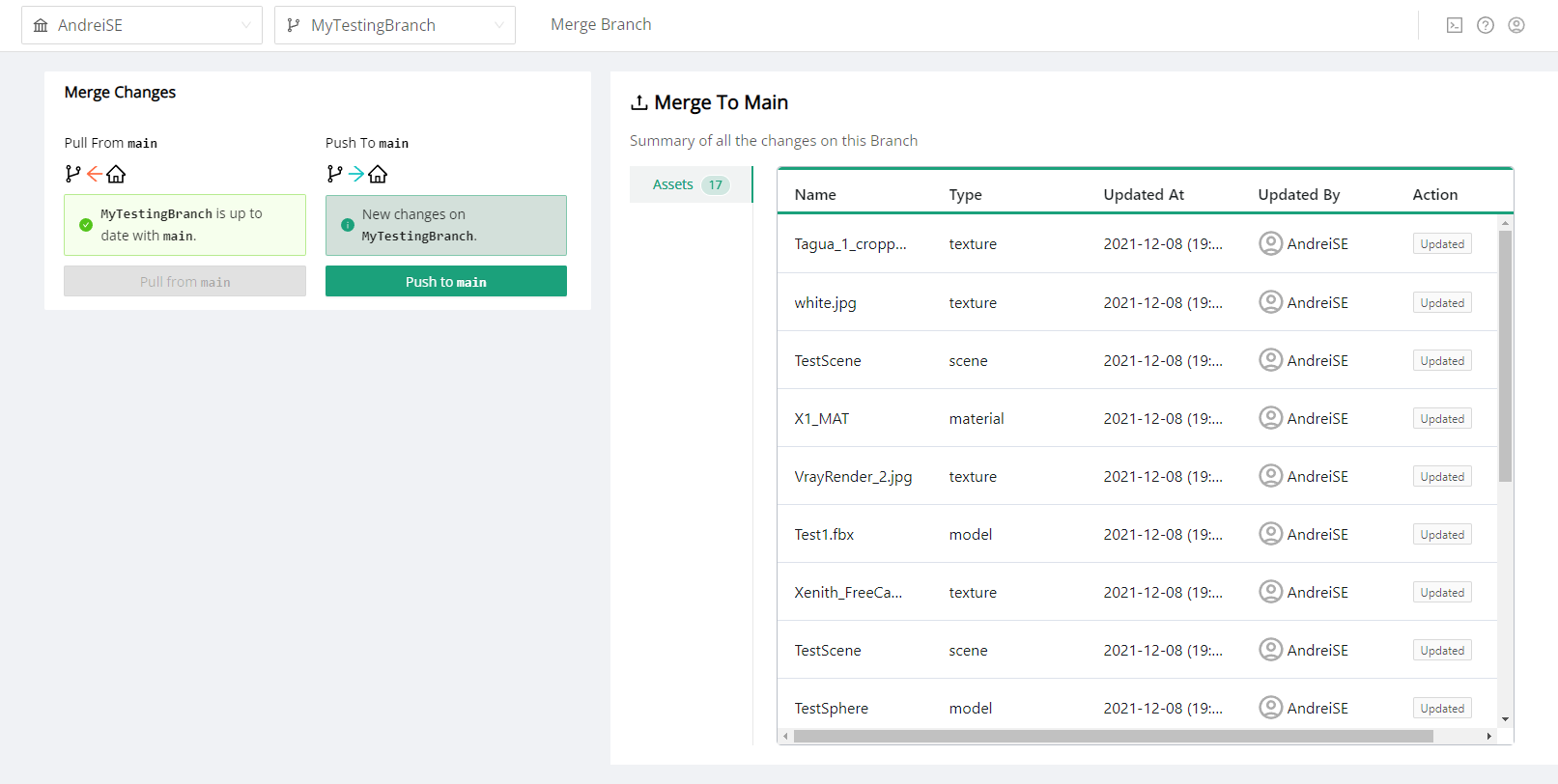The image size is (1558, 784).
Task: Click the AndreiSE avatar in white.jpg row
Action: 1270,302
